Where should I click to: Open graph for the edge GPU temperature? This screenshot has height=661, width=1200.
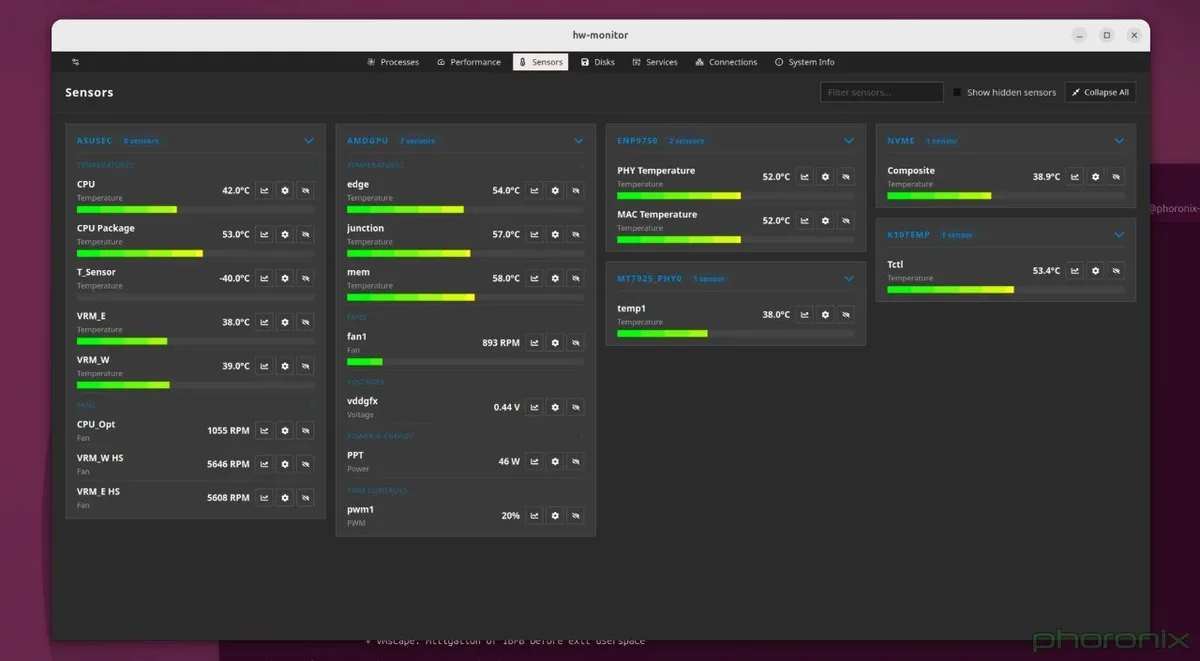click(x=534, y=190)
